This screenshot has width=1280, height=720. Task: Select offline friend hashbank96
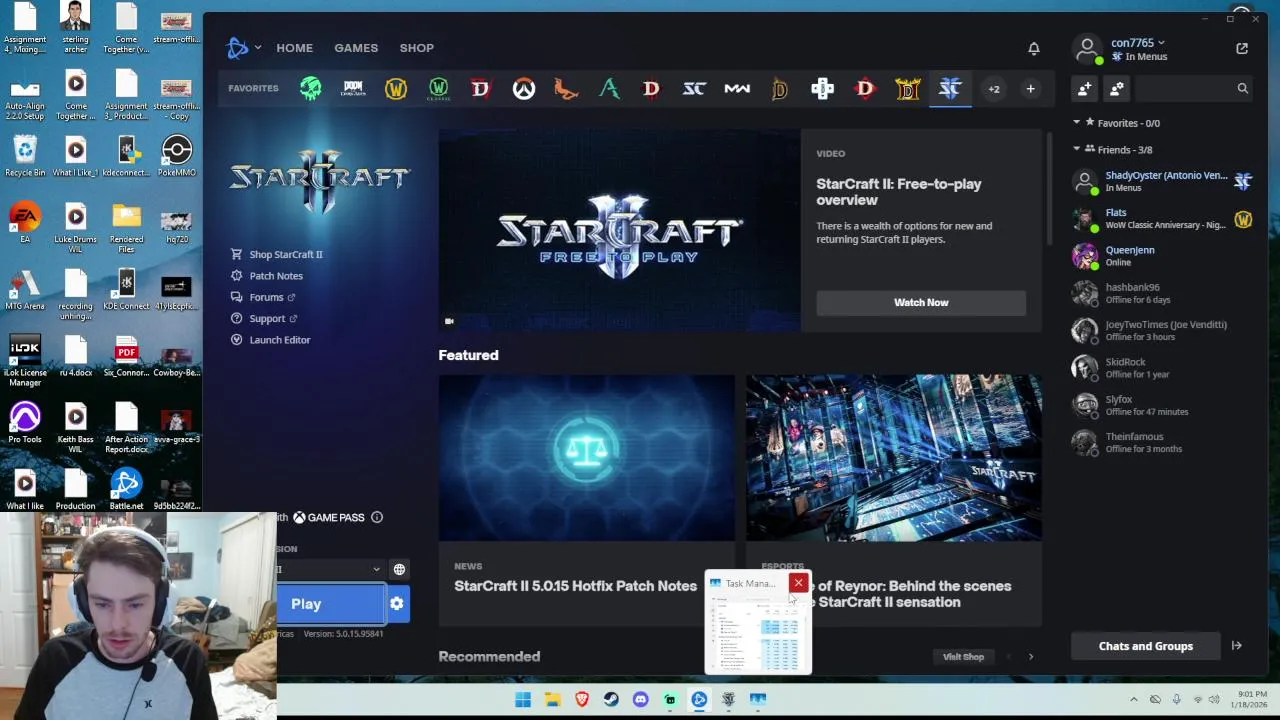pyautogui.click(x=1162, y=293)
